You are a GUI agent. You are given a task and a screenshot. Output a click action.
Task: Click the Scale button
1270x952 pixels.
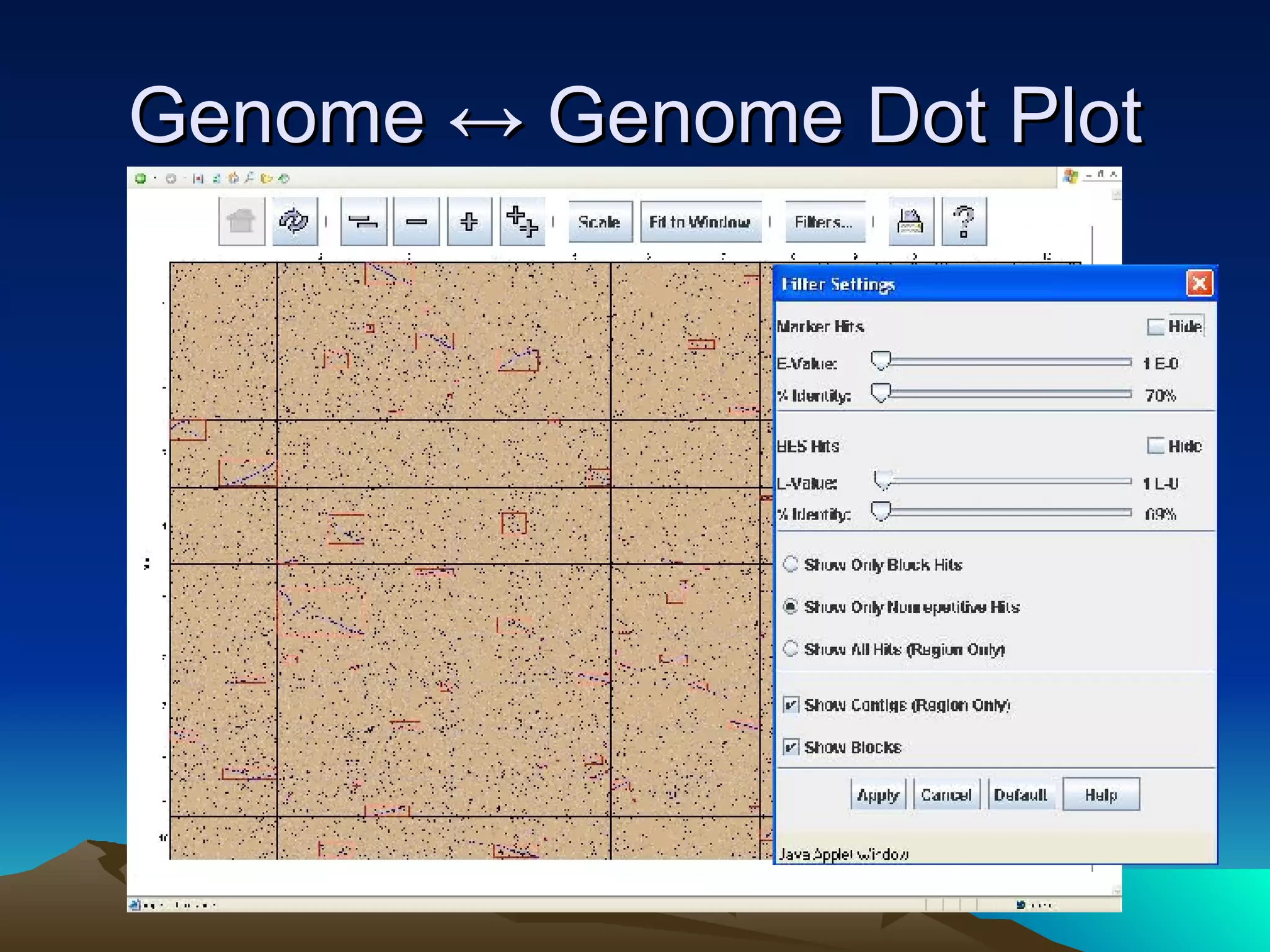coord(600,222)
